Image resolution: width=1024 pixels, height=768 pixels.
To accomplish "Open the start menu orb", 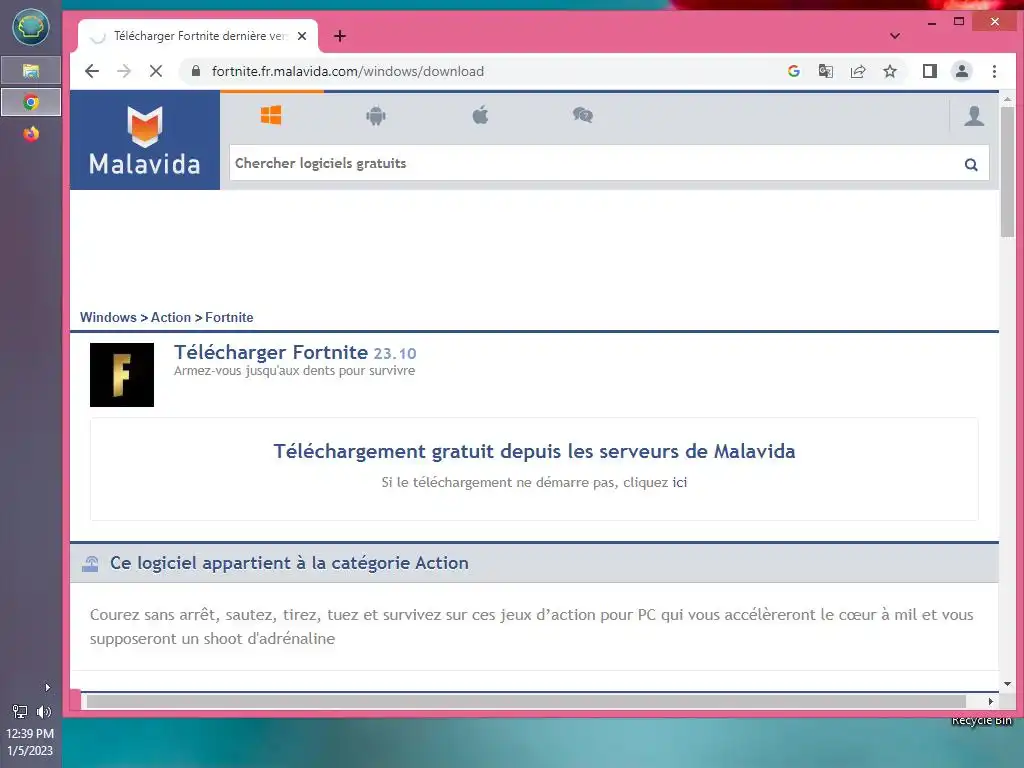I will point(31,27).
